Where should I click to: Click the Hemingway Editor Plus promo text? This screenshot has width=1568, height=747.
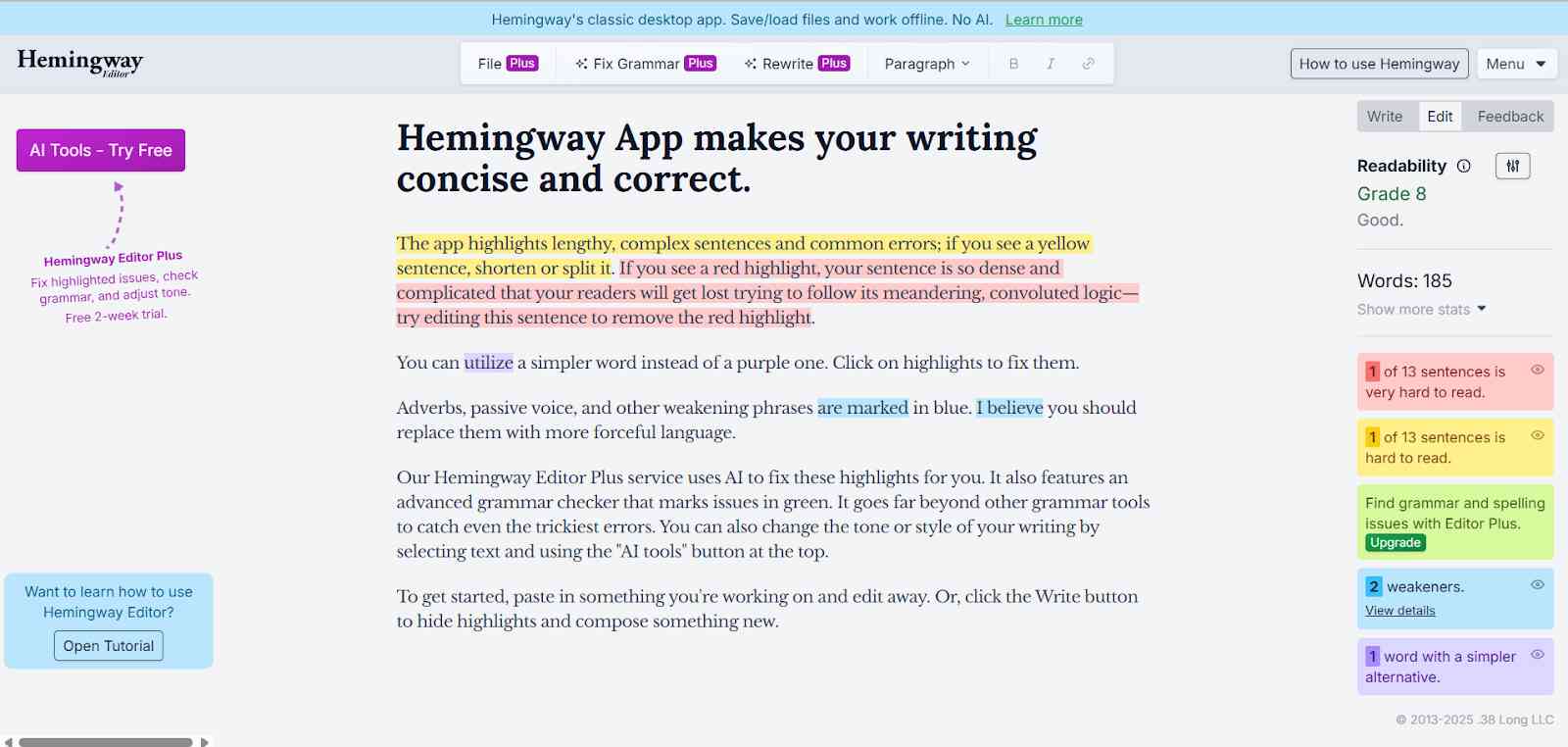click(x=115, y=286)
